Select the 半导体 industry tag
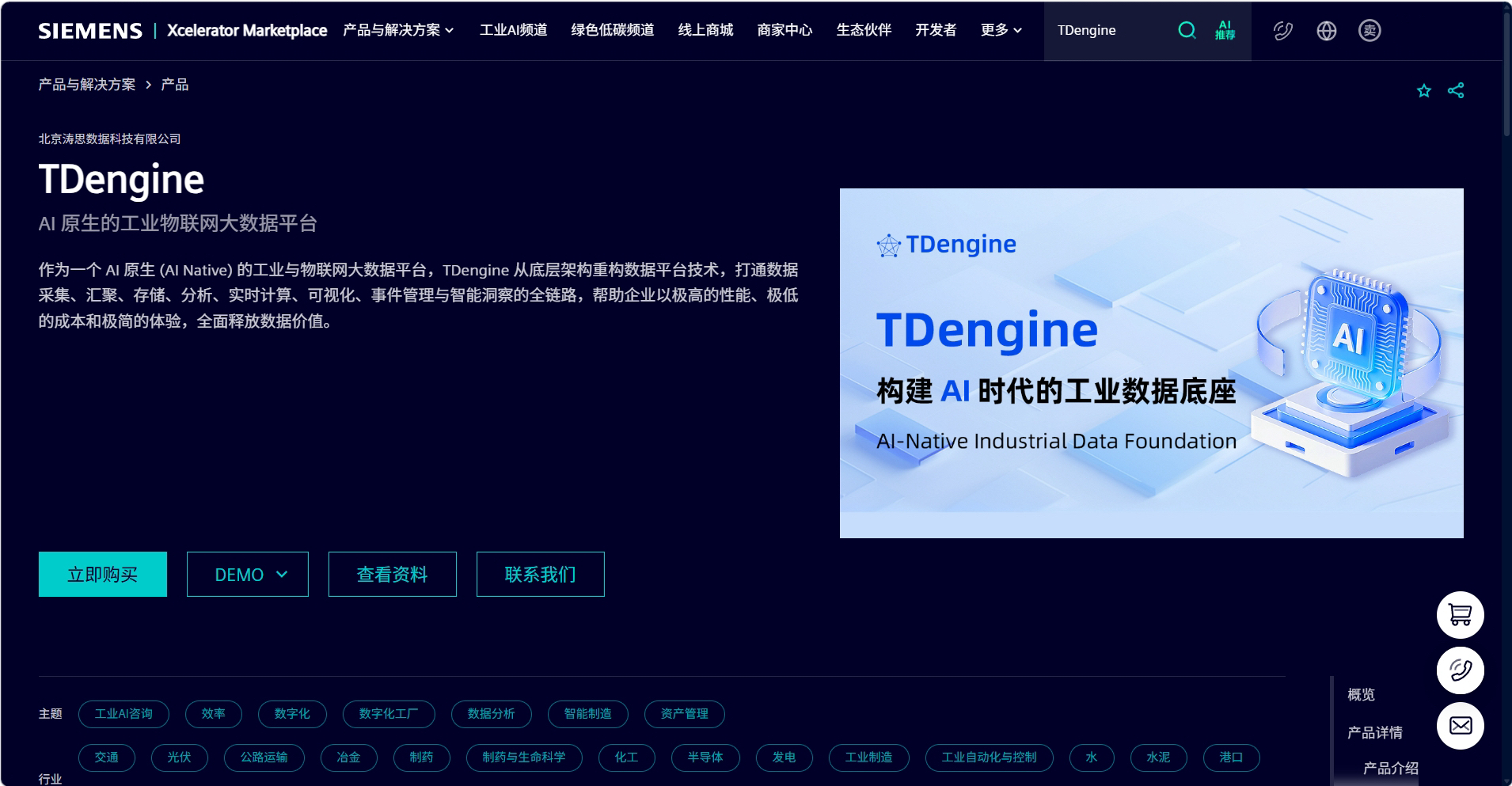 coord(705,758)
